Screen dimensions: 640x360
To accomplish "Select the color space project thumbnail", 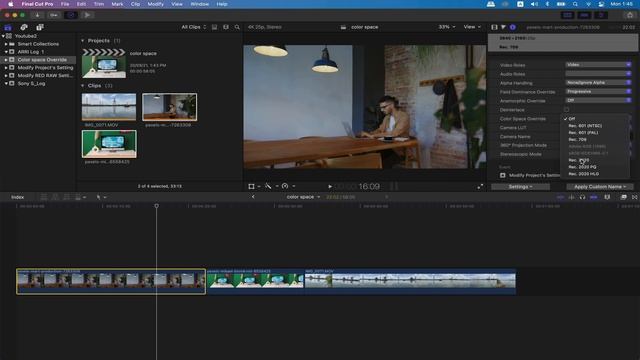I will 104,63.
